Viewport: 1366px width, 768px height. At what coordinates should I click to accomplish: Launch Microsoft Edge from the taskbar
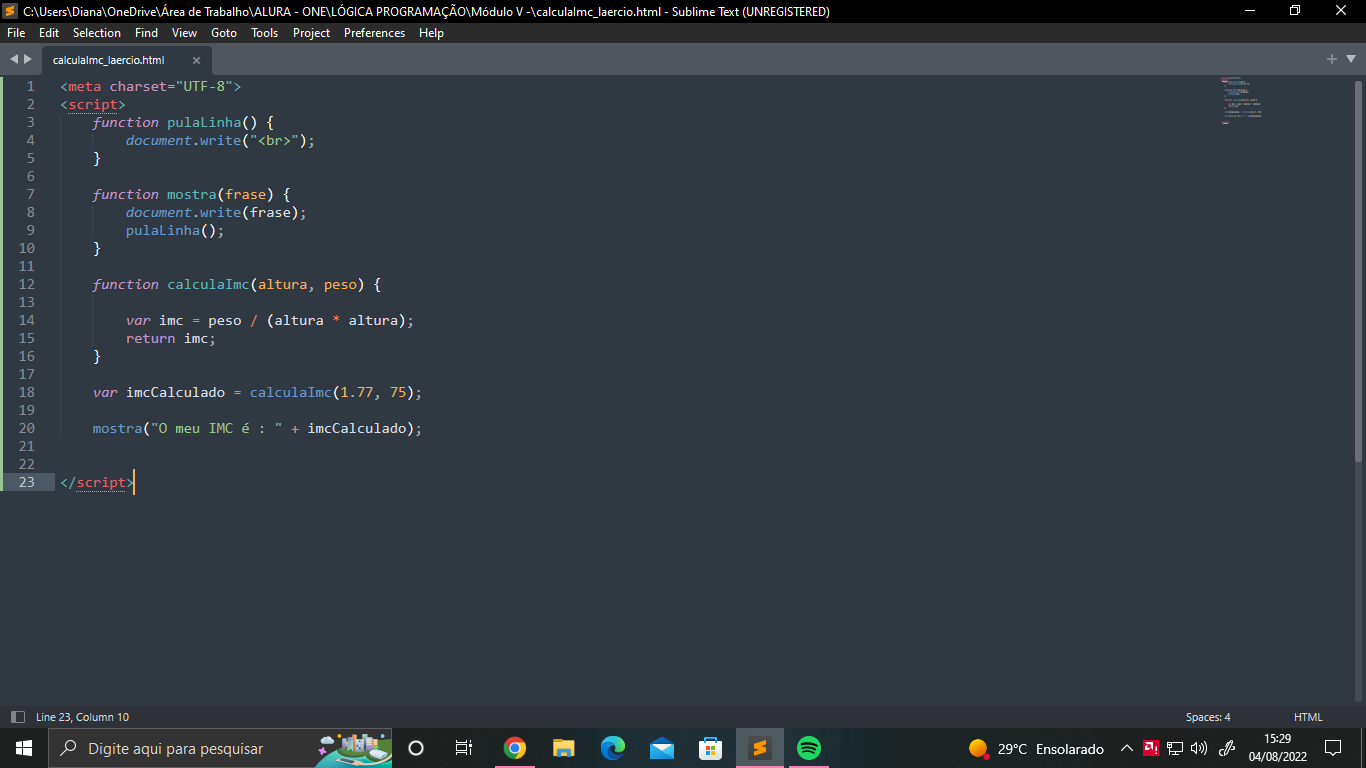tap(613, 748)
